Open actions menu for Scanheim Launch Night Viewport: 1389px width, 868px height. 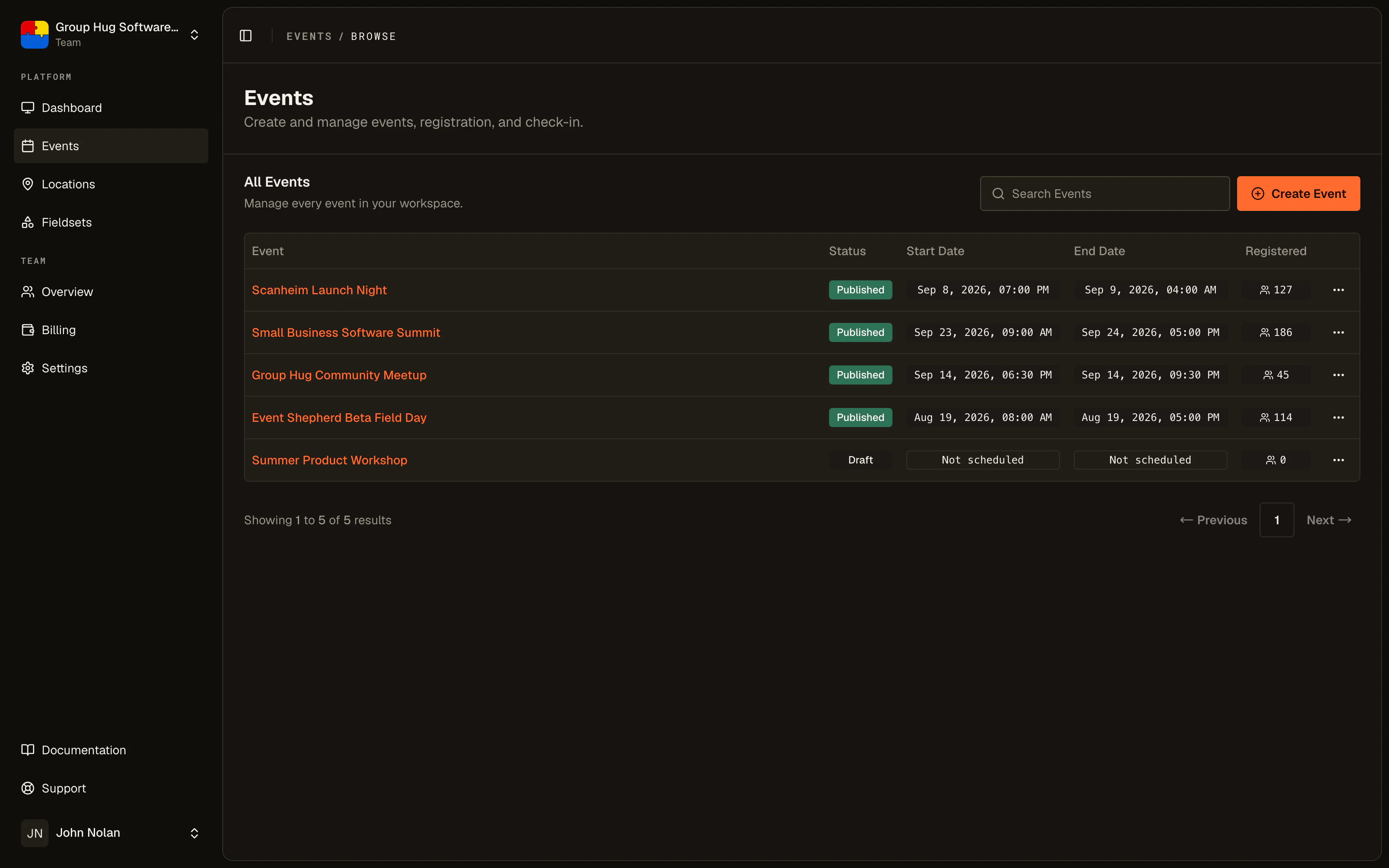coord(1339,290)
